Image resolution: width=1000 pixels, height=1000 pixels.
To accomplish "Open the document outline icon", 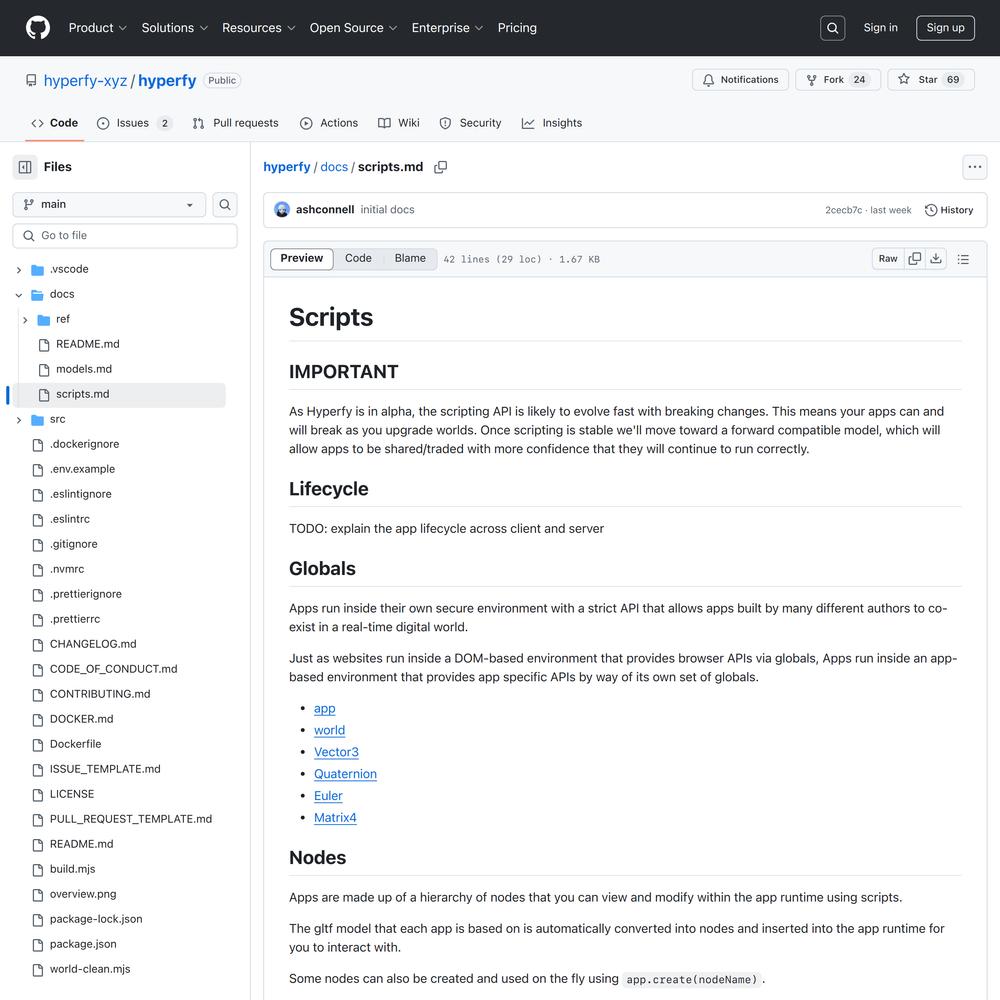I will [x=963, y=259].
